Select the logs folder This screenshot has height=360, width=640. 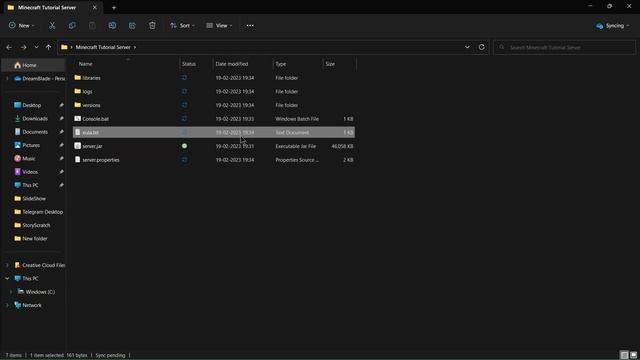tap(214, 92)
